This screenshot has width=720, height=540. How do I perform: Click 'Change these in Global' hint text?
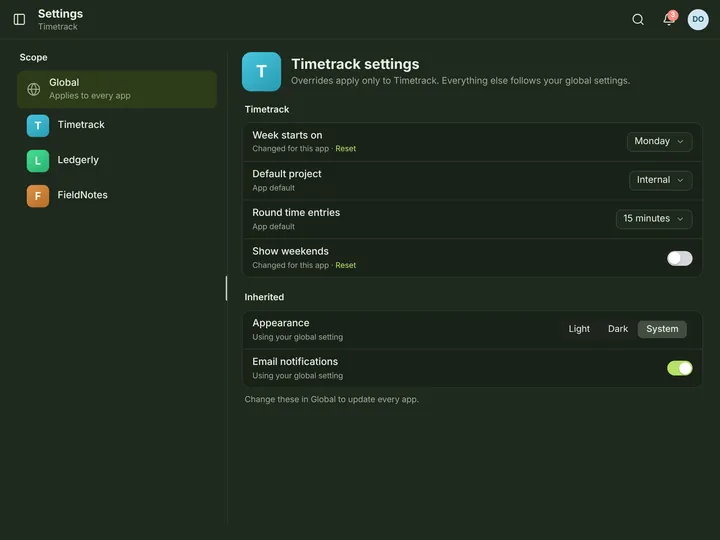(332, 399)
